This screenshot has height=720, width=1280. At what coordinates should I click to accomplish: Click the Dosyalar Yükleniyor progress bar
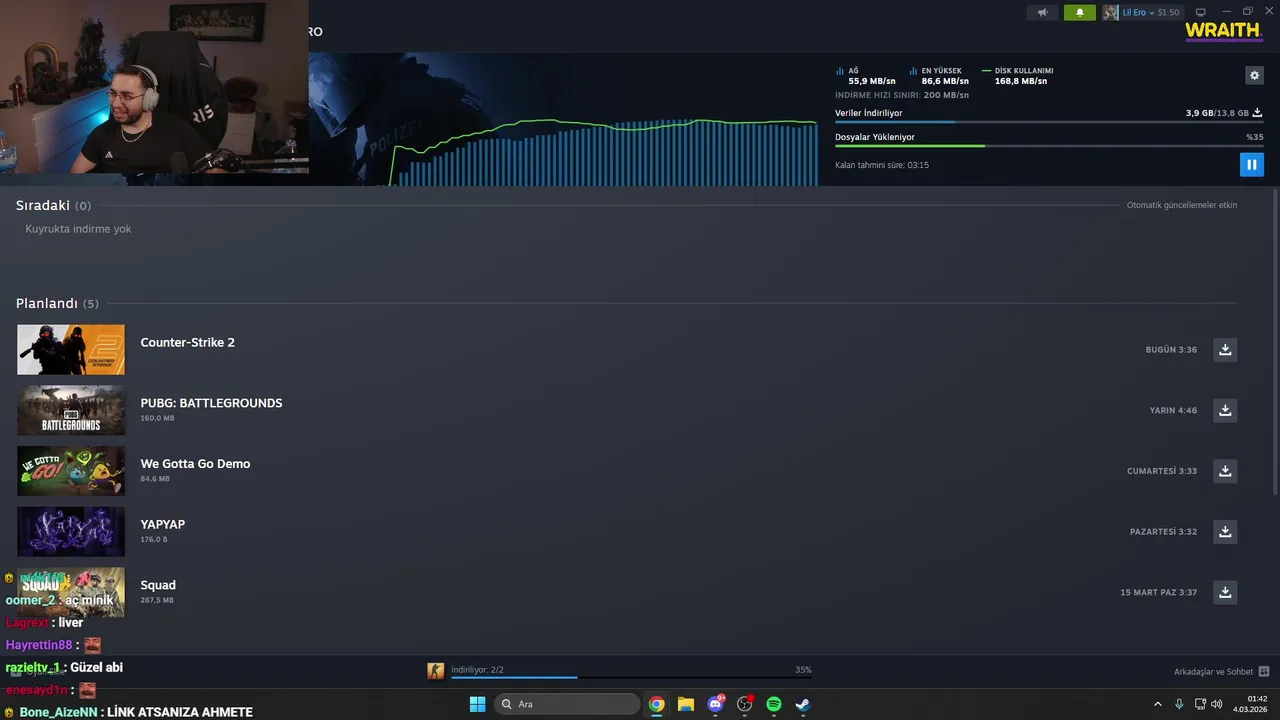(x=1049, y=146)
